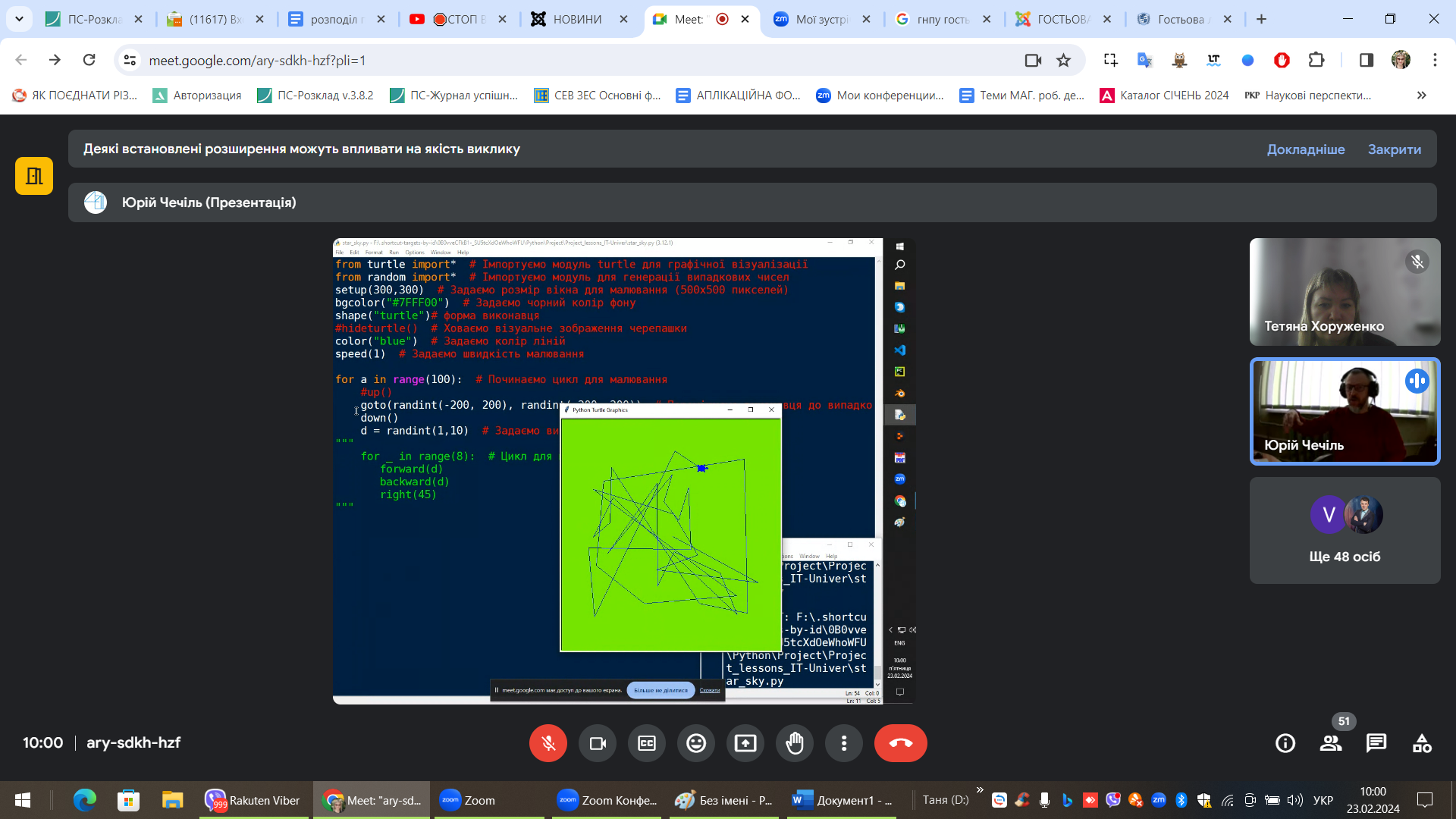Image resolution: width=1456 pixels, height=819 pixels.
Task: Click the present screen icon
Action: point(745,743)
